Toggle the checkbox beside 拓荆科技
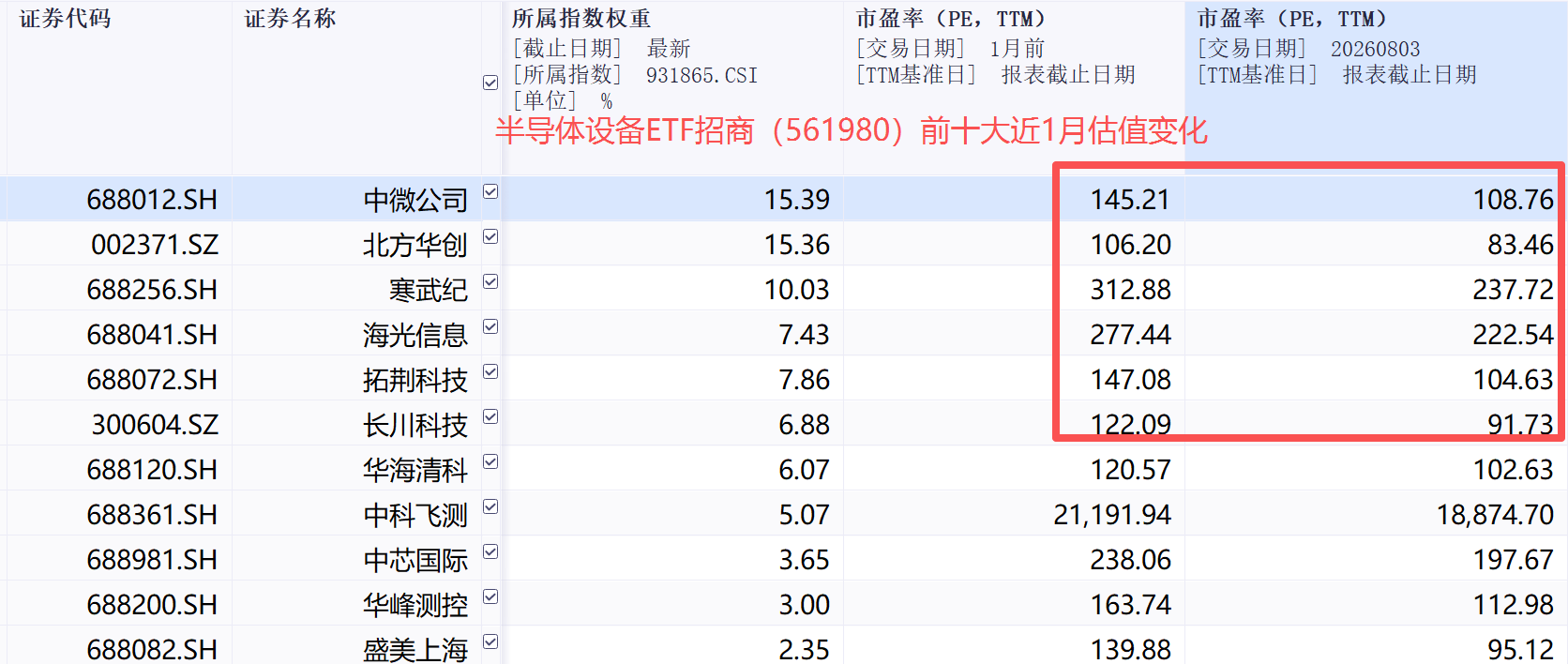Image resolution: width=1568 pixels, height=664 pixels. [490, 371]
